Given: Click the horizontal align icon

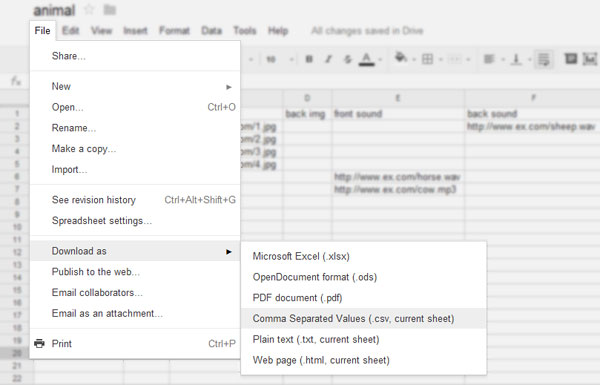Looking at the screenshot, I should [x=489, y=59].
